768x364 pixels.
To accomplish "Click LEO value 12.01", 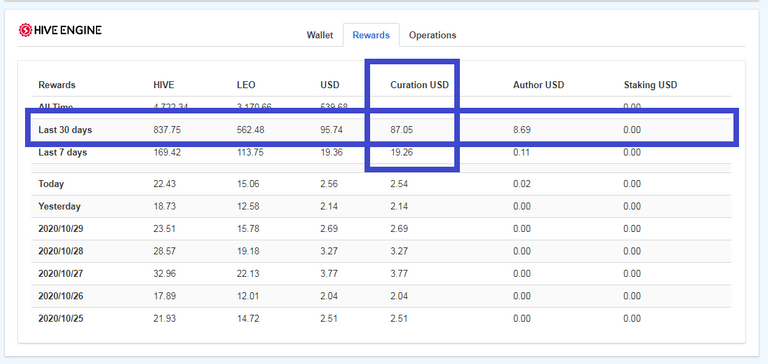I will point(248,296).
